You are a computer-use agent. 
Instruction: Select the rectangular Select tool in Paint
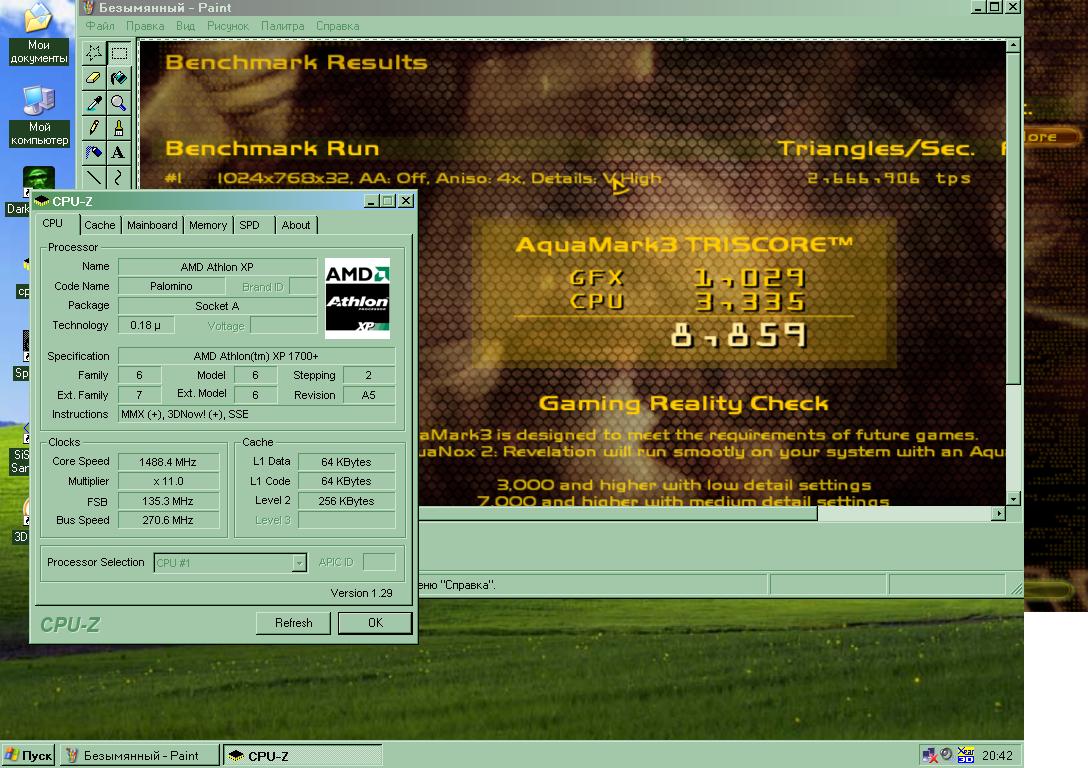click(x=119, y=53)
